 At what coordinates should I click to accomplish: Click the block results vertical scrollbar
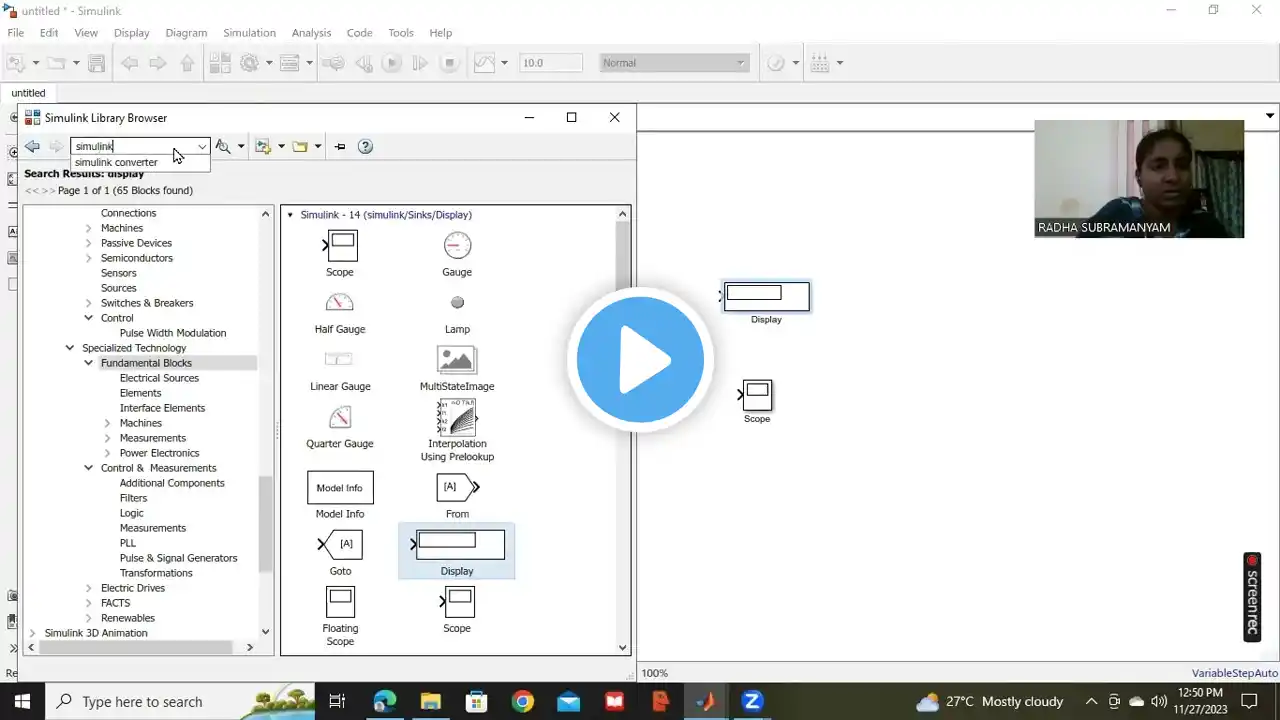point(623,257)
